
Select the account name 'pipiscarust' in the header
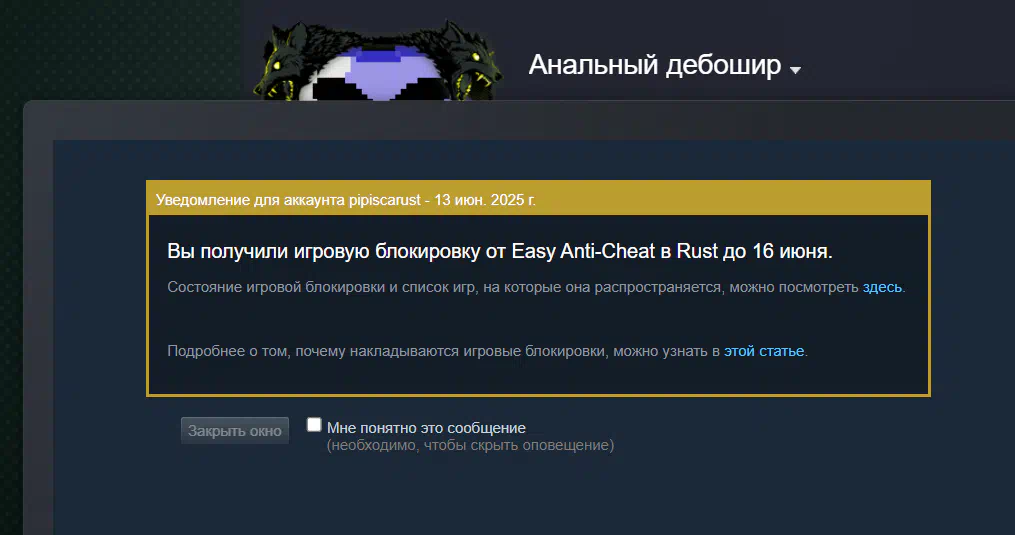click(385, 200)
